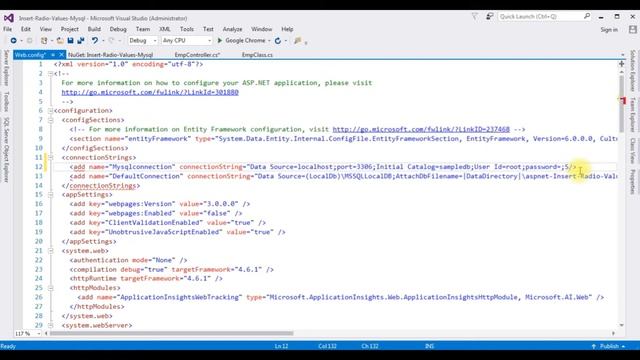
Task: Collapse the appSettings element at line 15
Action: click(x=50, y=195)
